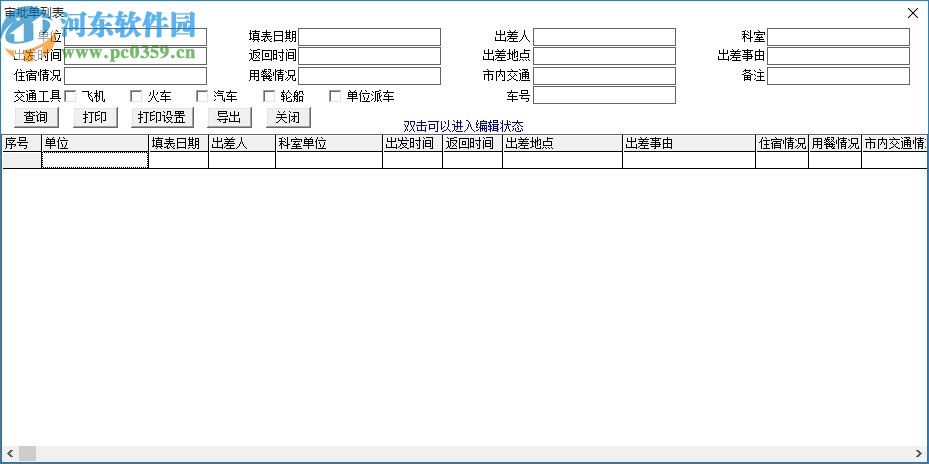This screenshot has height=464, width=929.
Task: Click the 科室单位 column header
Action: [329, 143]
